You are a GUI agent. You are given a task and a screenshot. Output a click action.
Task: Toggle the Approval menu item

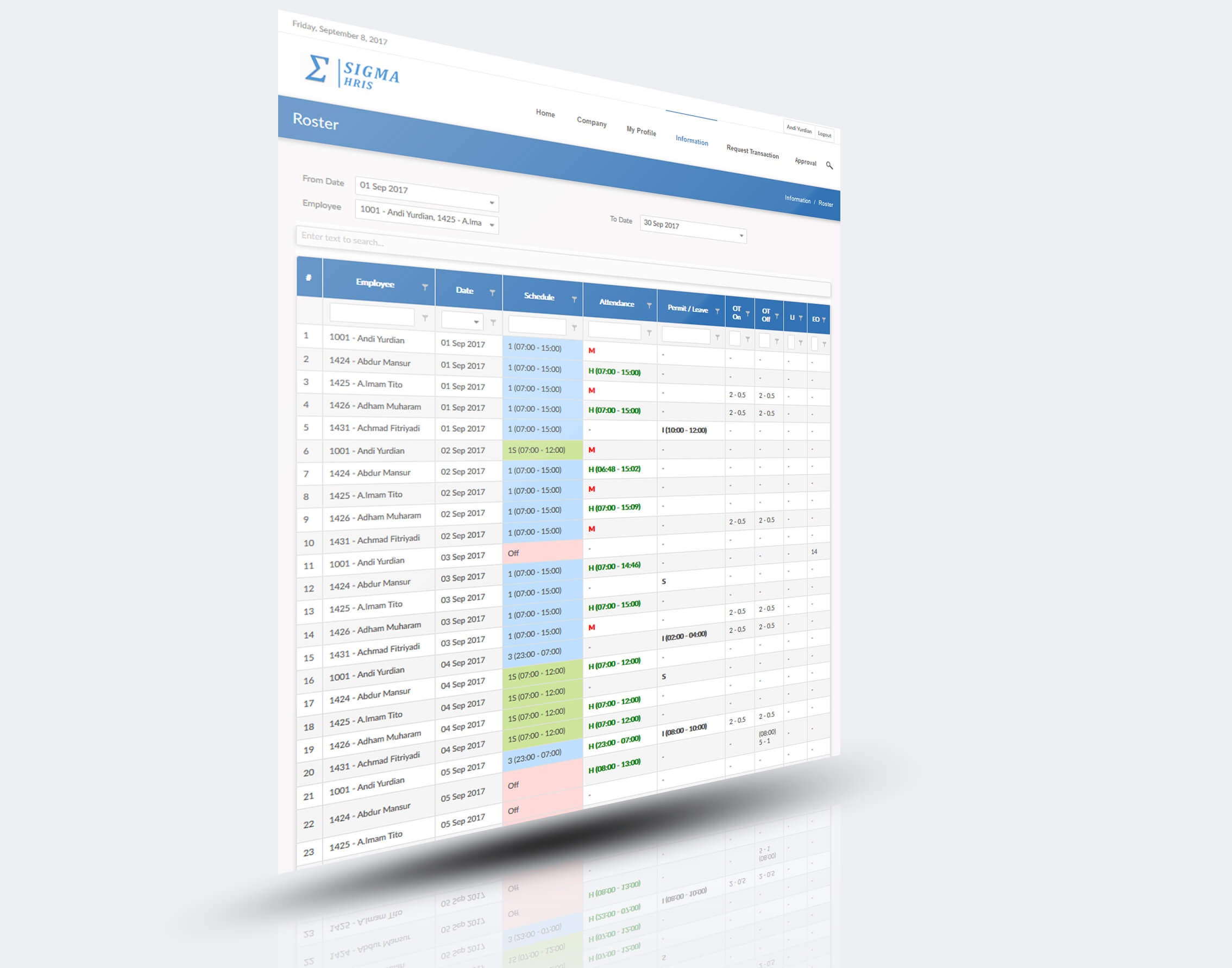[804, 163]
